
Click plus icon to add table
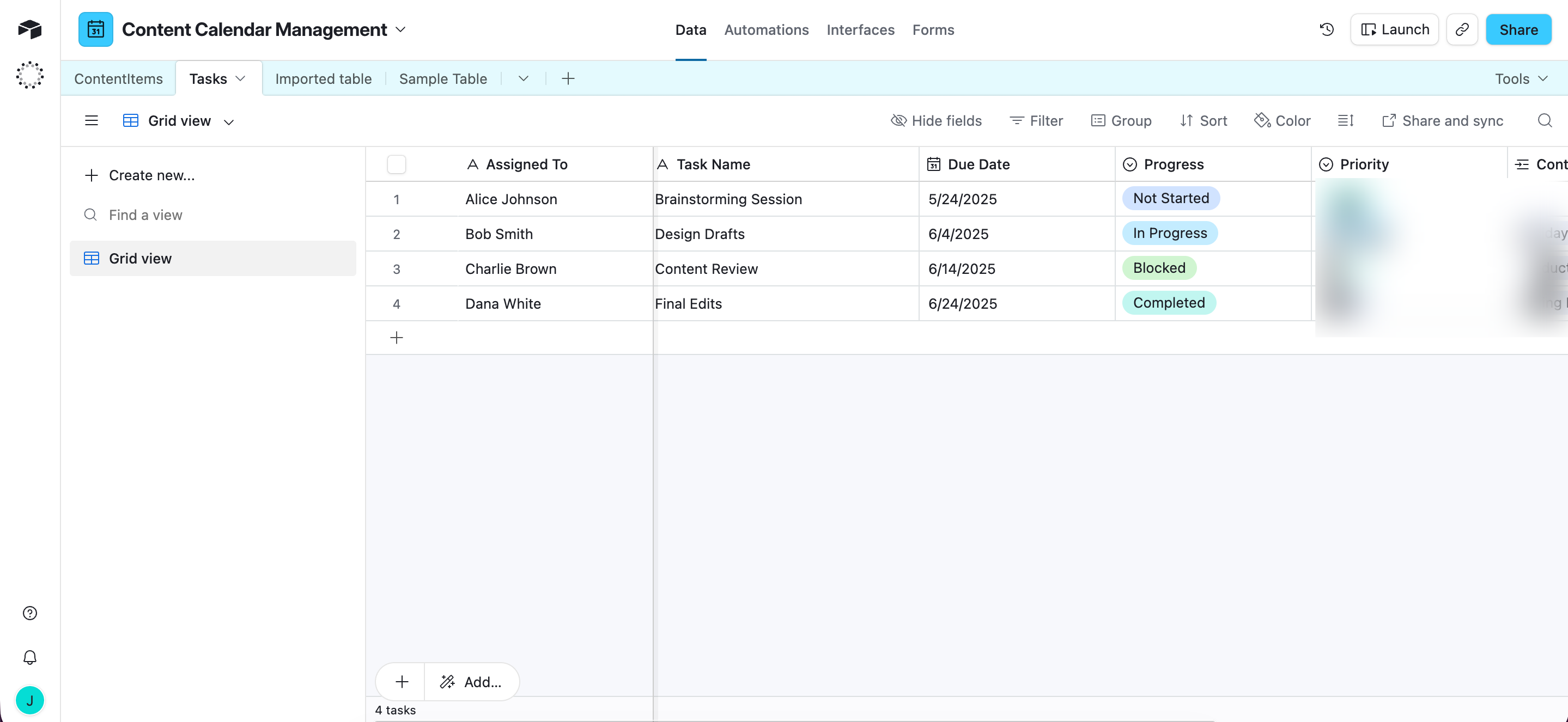click(567, 78)
